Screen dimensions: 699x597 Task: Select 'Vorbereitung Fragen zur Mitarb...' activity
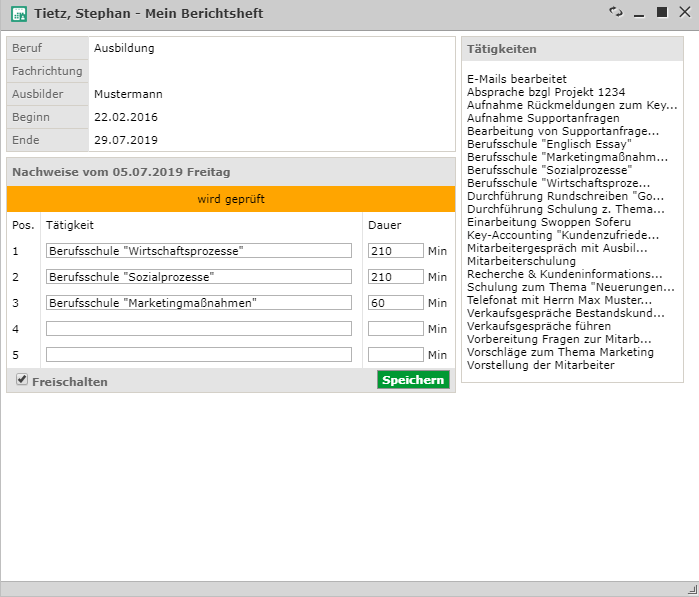point(559,338)
